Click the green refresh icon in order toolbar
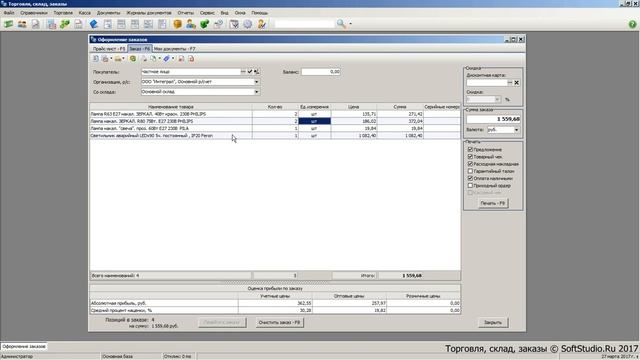 (133, 59)
